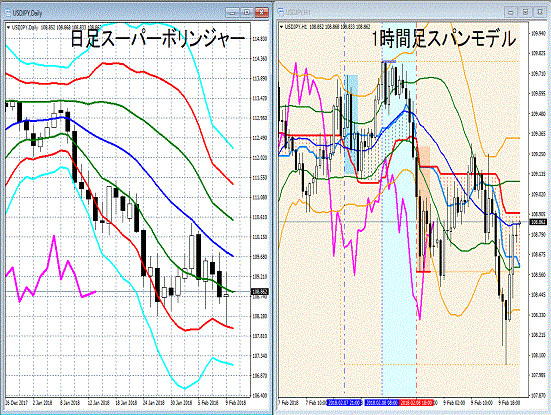Select the red 2018.02.08 18:00 time marker

pyautogui.click(x=416, y=402)
